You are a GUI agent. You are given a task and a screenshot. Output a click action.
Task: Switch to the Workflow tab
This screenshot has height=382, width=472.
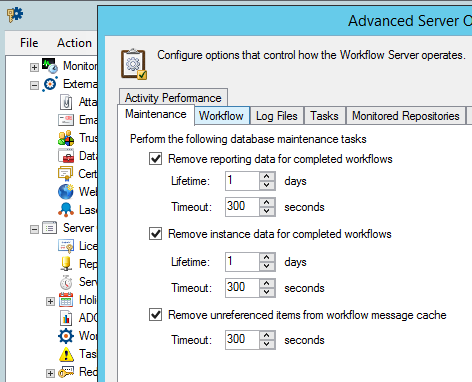click(x=222, y=116)
